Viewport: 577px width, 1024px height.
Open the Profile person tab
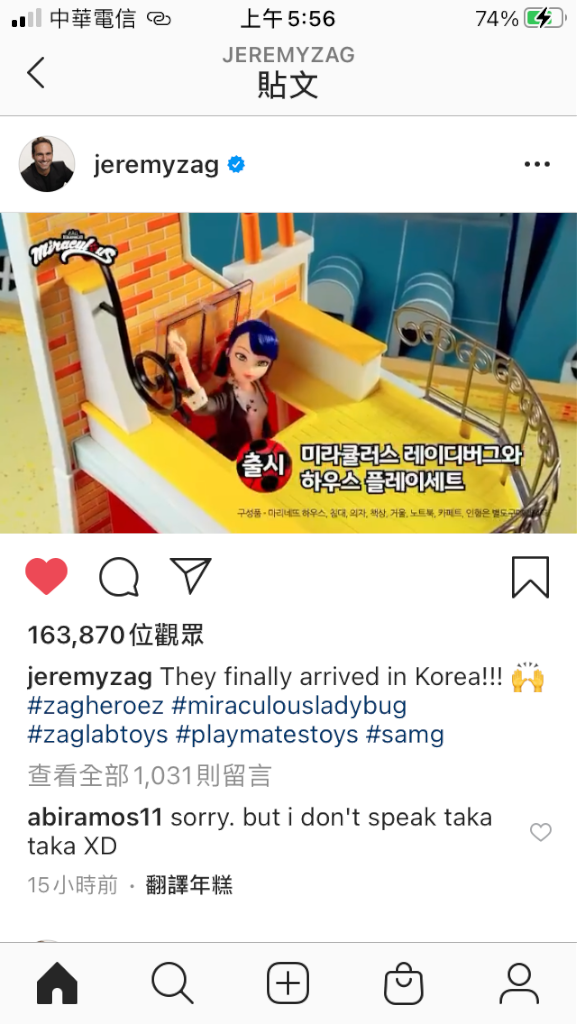click(x=519, y=983)
